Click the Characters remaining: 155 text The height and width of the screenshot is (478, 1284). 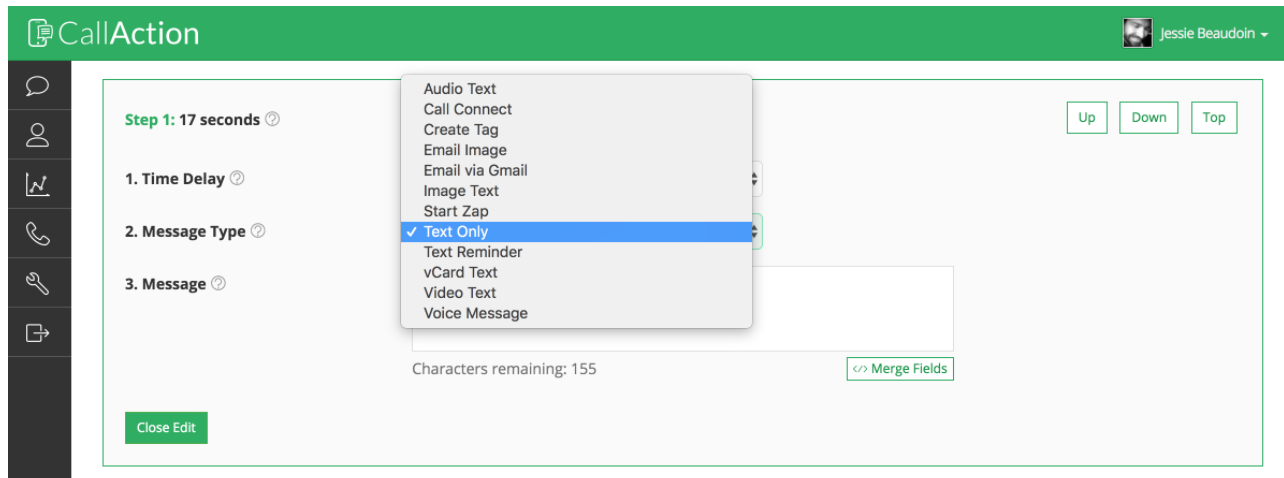[x=504, y=369]
